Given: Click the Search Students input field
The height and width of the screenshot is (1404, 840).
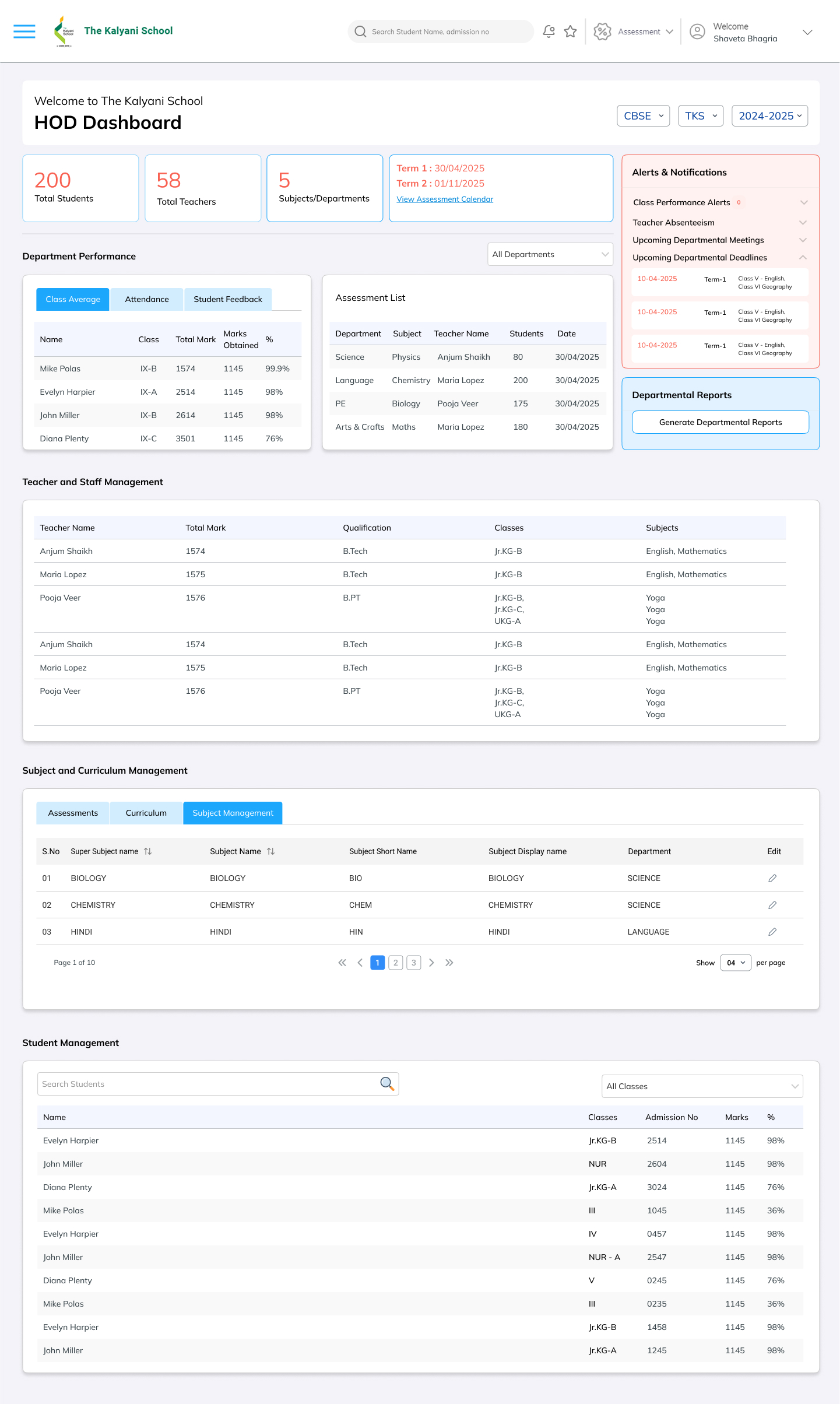Looking at the screenshot, I should point(207,1084).
